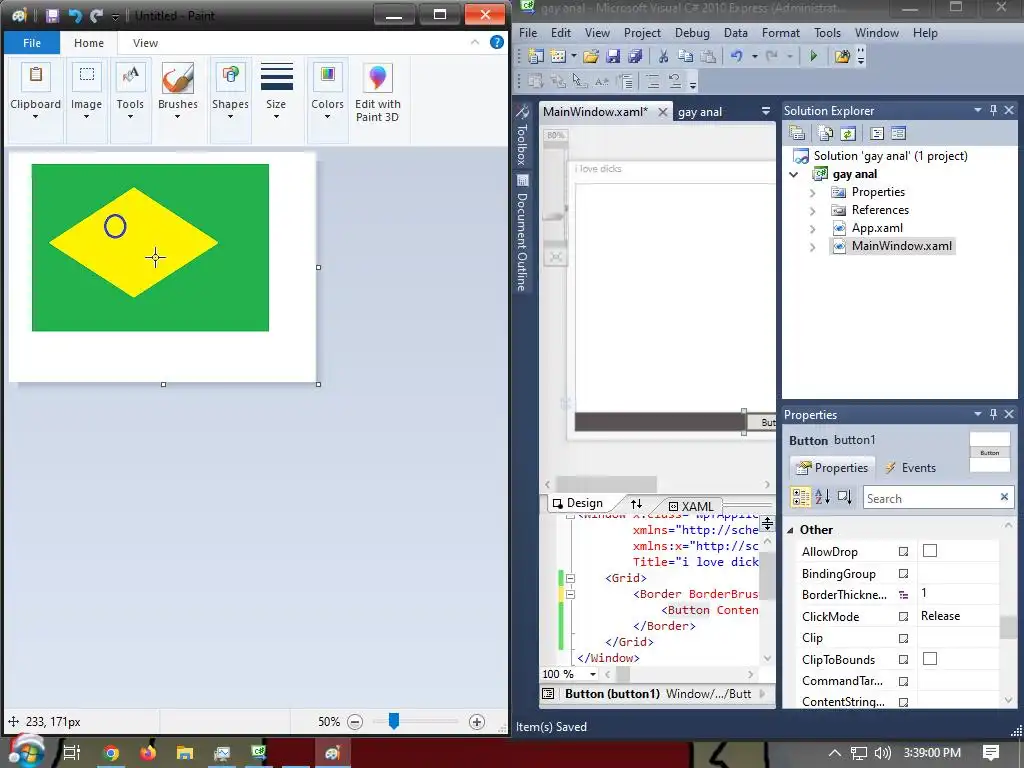Zoom out with Paint's minus button
Image resolution: width=1024 pixels, height=768 pixels.
tap(355, 722)
